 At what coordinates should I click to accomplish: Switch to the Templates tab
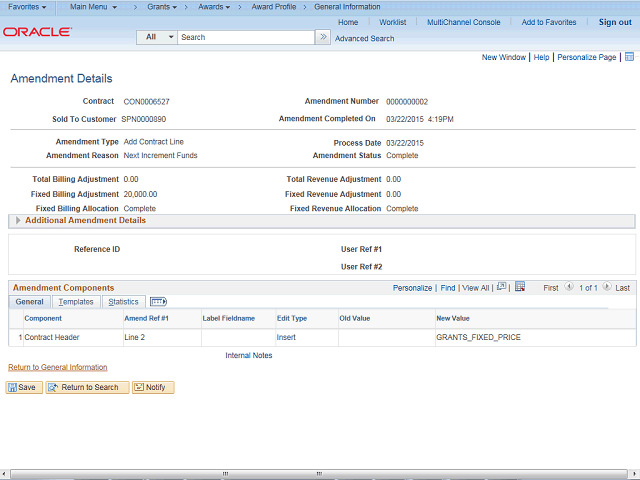pyautogui.click(x=75, y=301)
